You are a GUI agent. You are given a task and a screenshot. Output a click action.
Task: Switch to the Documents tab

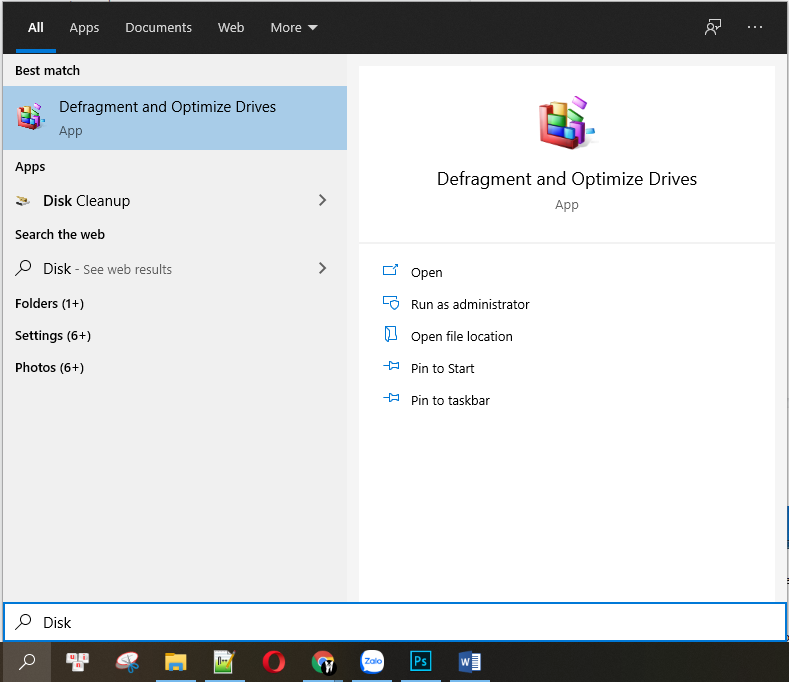(158, 27)
